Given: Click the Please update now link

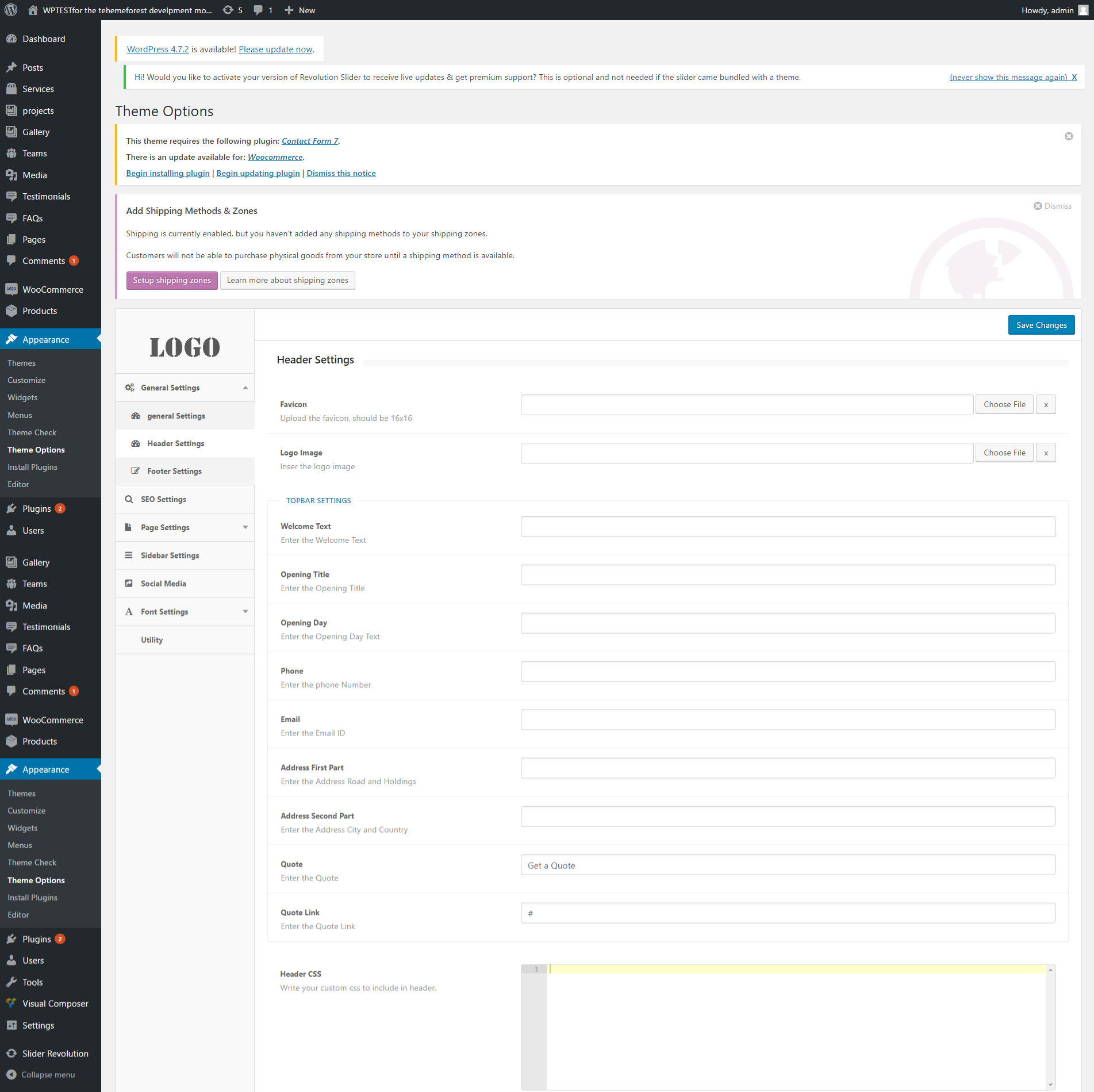Looking at the screenshot, I should (x=275, y=49).
